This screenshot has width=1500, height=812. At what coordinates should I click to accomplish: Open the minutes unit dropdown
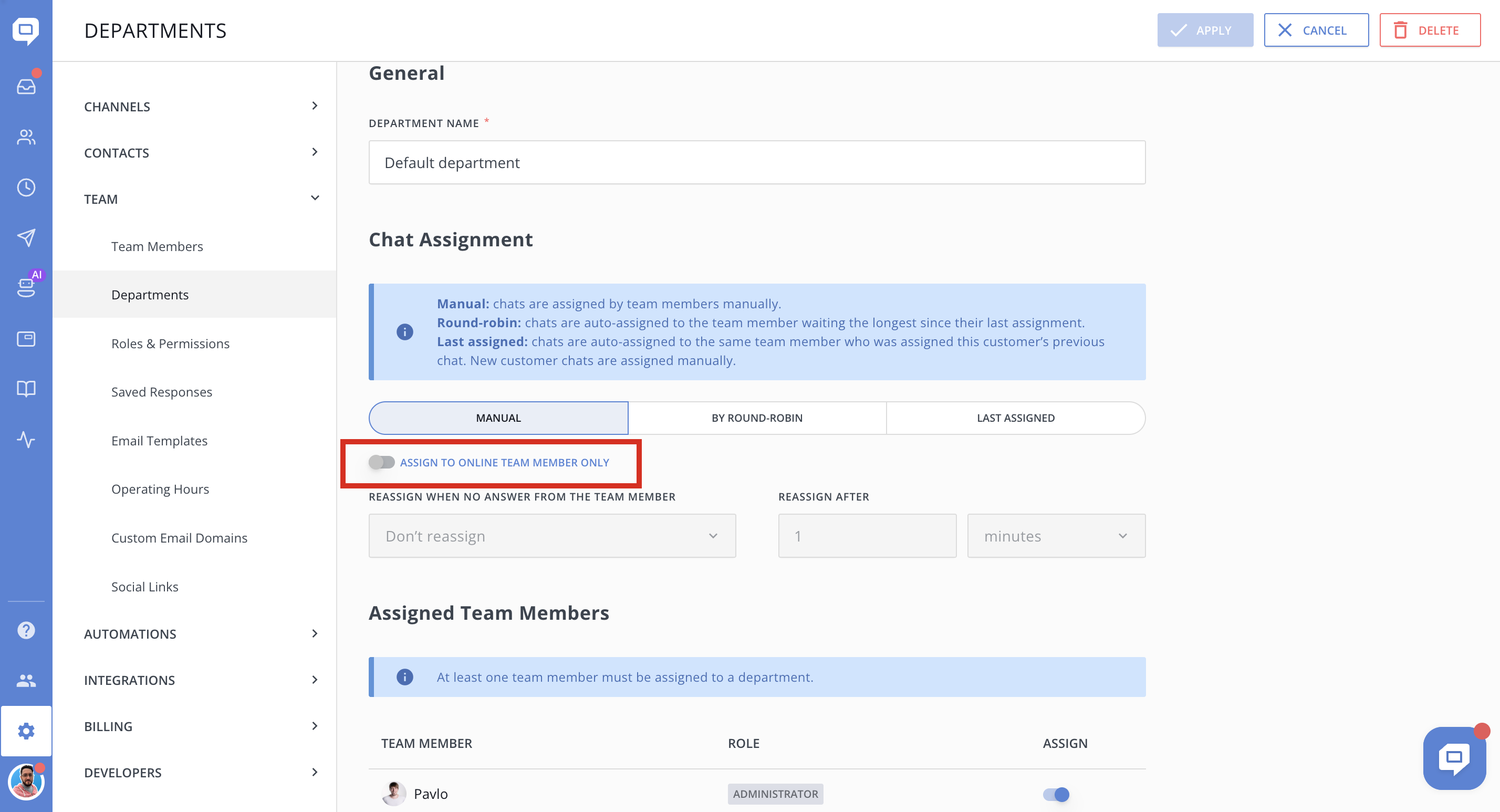(x=1056, y=536)
